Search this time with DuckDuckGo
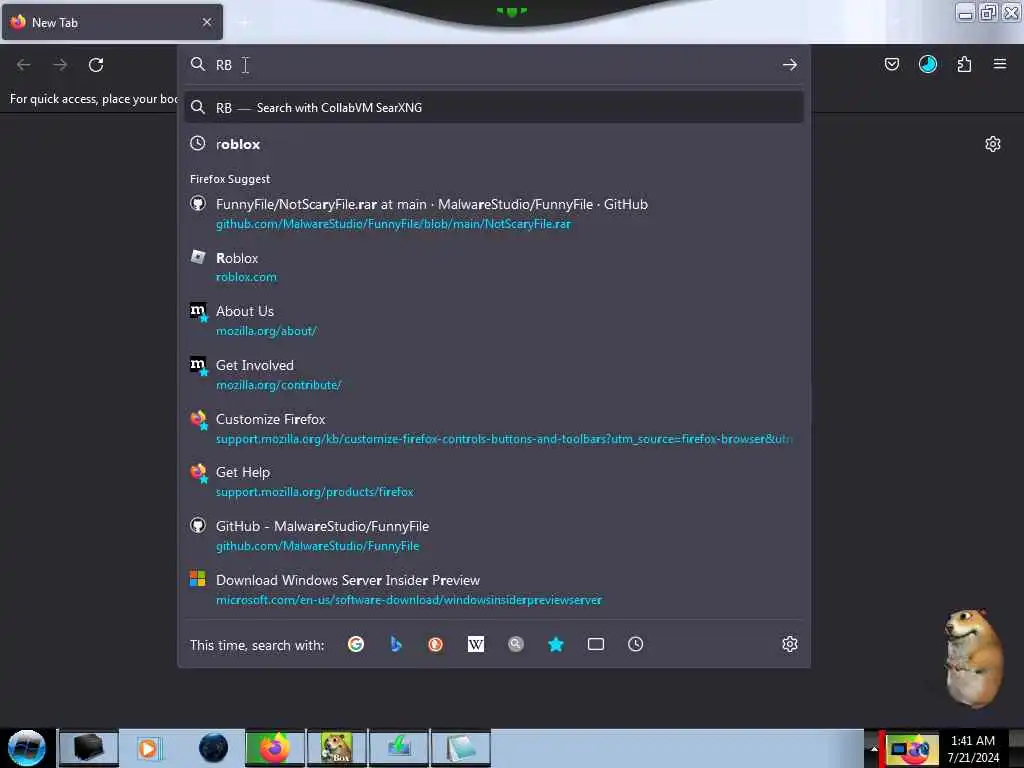 click(436, 645)
